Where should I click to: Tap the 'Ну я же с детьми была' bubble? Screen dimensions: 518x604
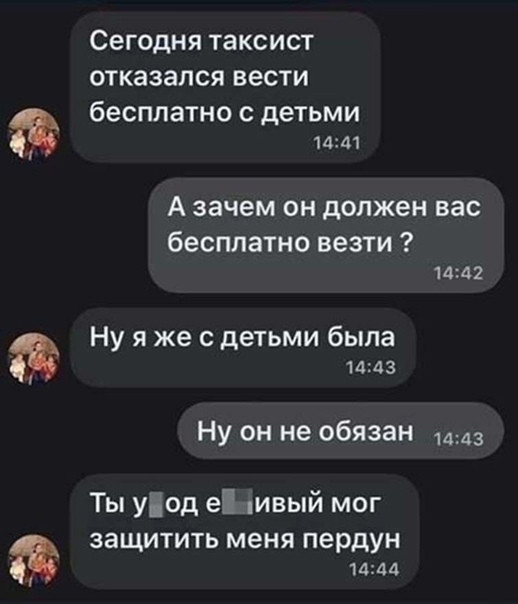click(x=243, y=347)
